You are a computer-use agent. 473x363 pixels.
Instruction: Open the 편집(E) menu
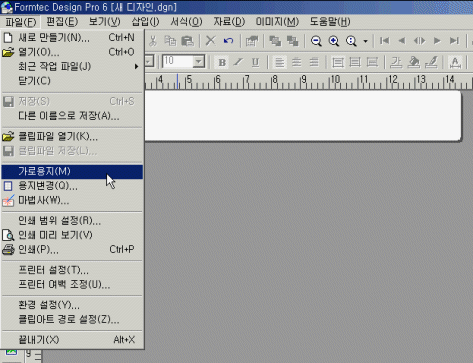[62, 22]
